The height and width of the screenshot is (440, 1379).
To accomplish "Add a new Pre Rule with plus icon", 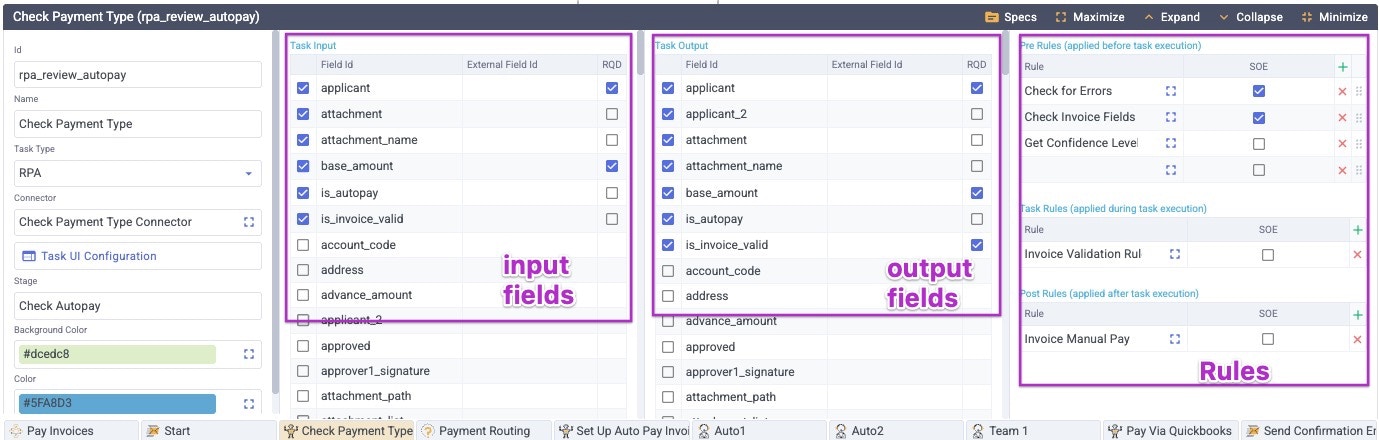I will click(x=1342, y=66).
